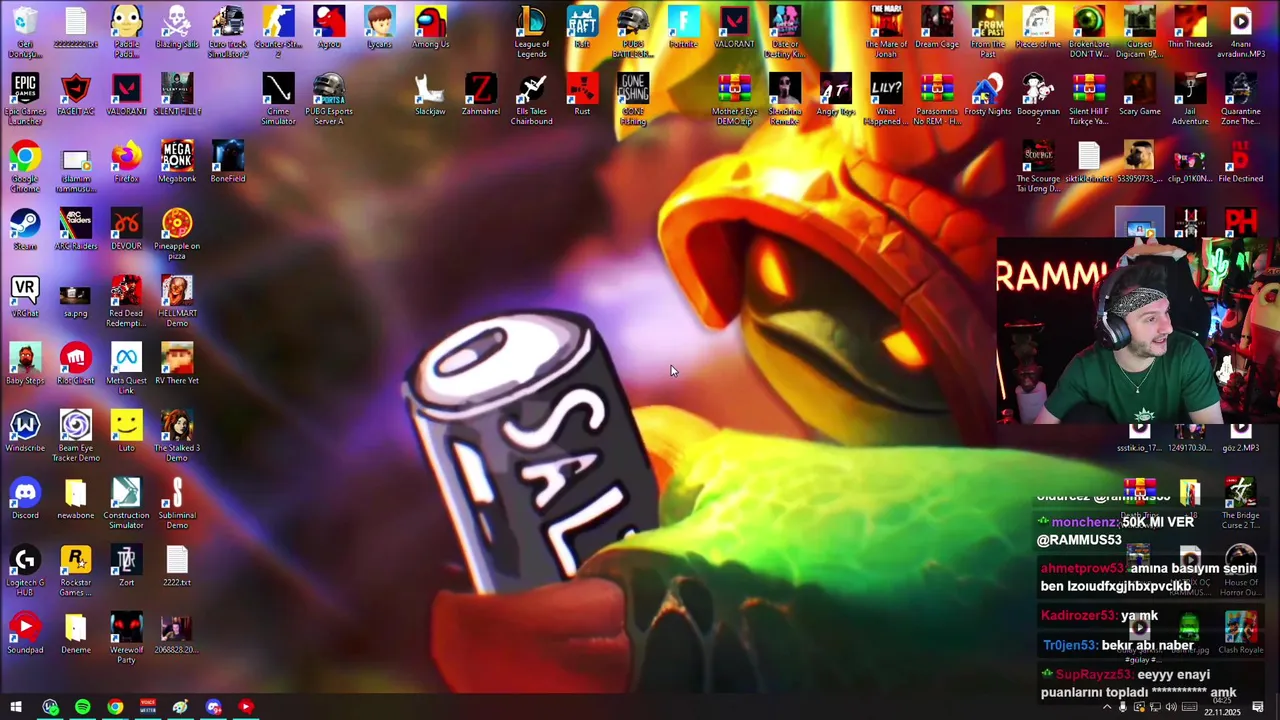Open the Windows Start menu
This screenshot has height=720, width=1280.
16,707
